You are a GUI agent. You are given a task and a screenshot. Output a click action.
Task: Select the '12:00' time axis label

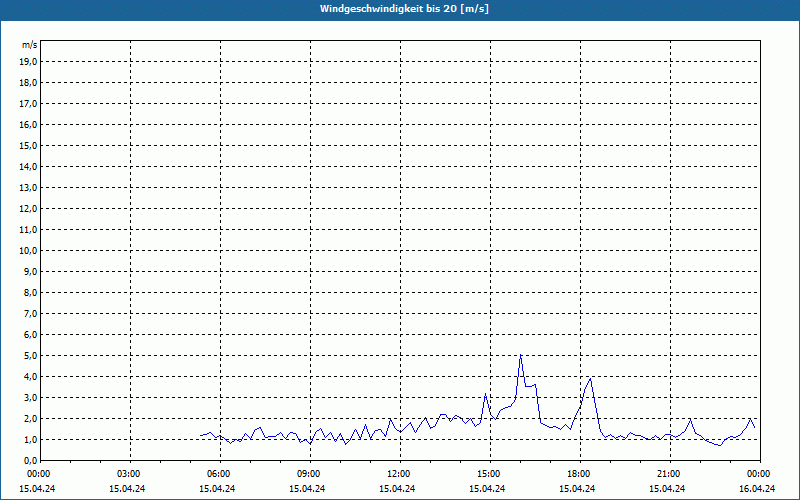point(399,474)
